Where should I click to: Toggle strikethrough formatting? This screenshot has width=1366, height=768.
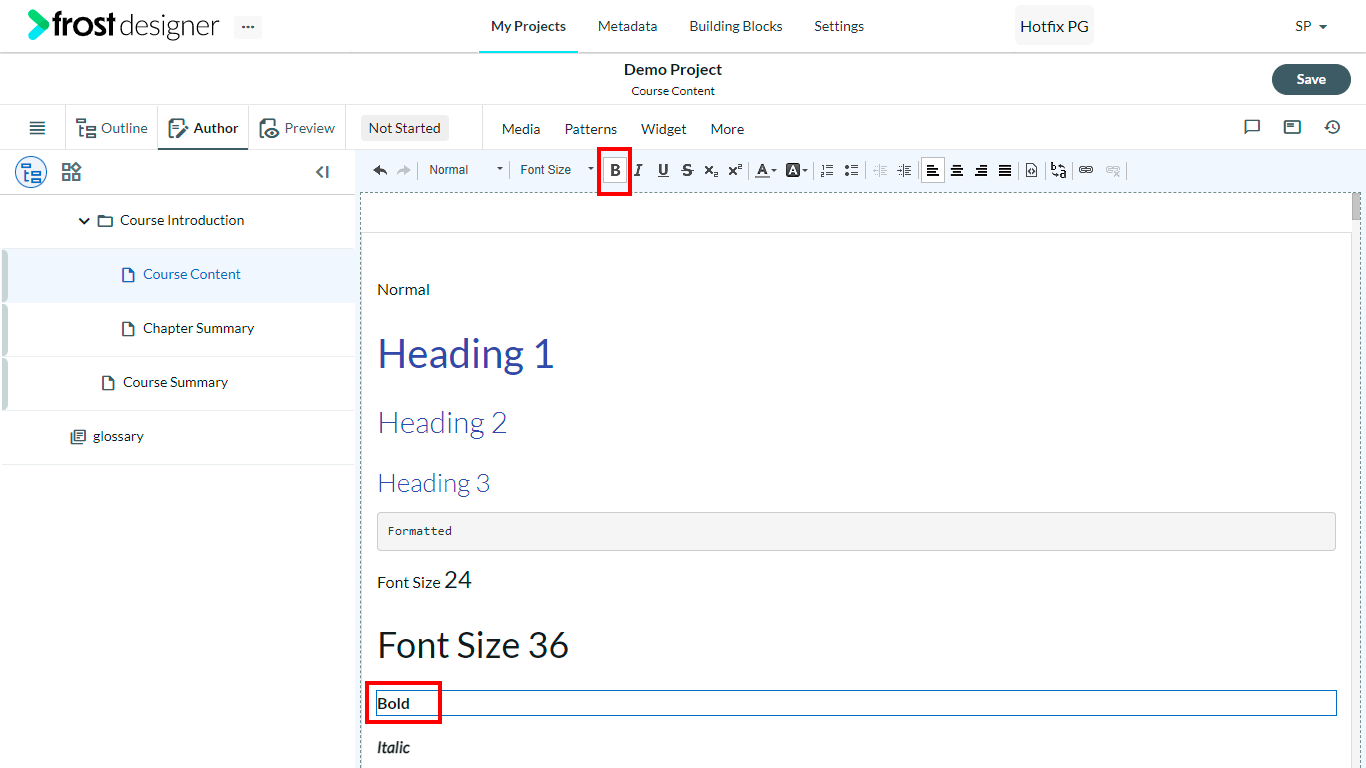point(687,170)
